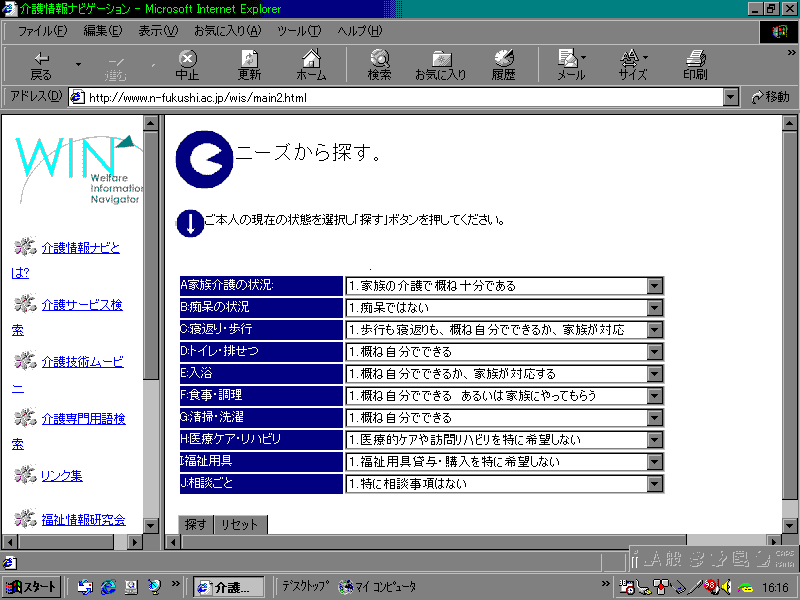Viewport: 800px width, 600px height.
Task: Click the Windows スタート button
Action: tap(32, 587)
